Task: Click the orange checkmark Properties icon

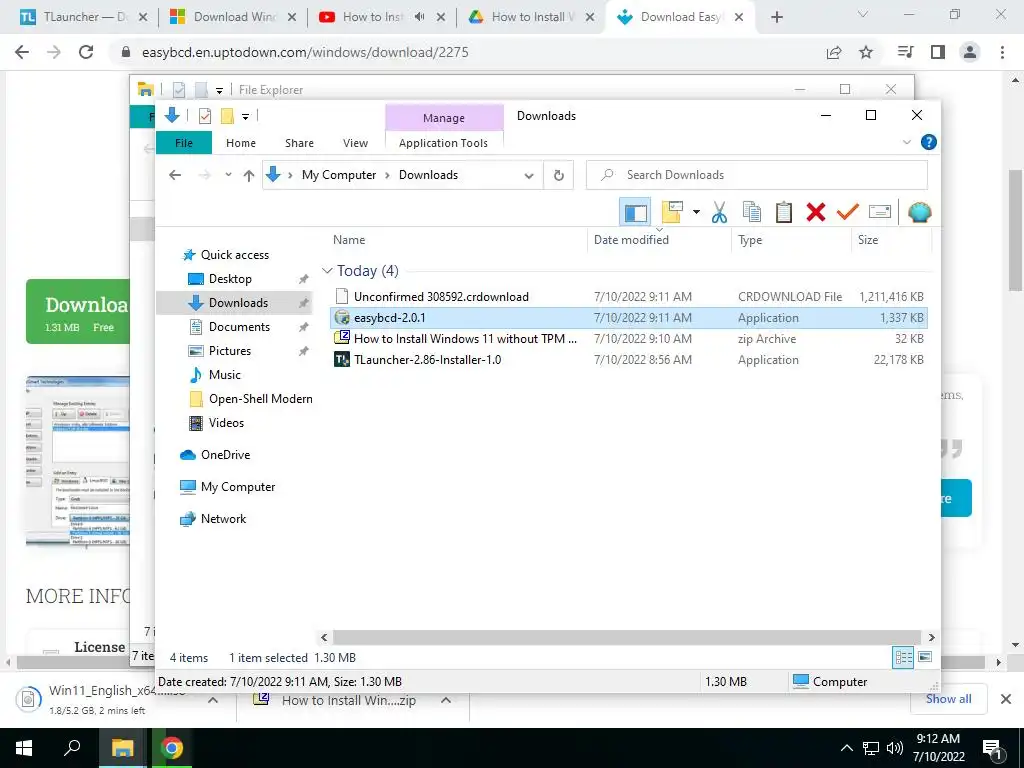Action: click(x=848, y=212)
